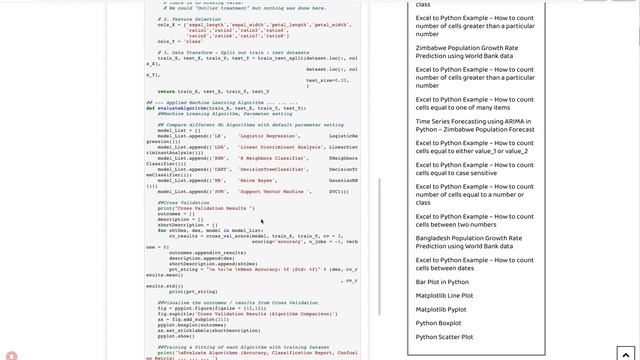640x360 pixels.
Task: Open the Python Scatter Plot link
Action: [444, 337]
